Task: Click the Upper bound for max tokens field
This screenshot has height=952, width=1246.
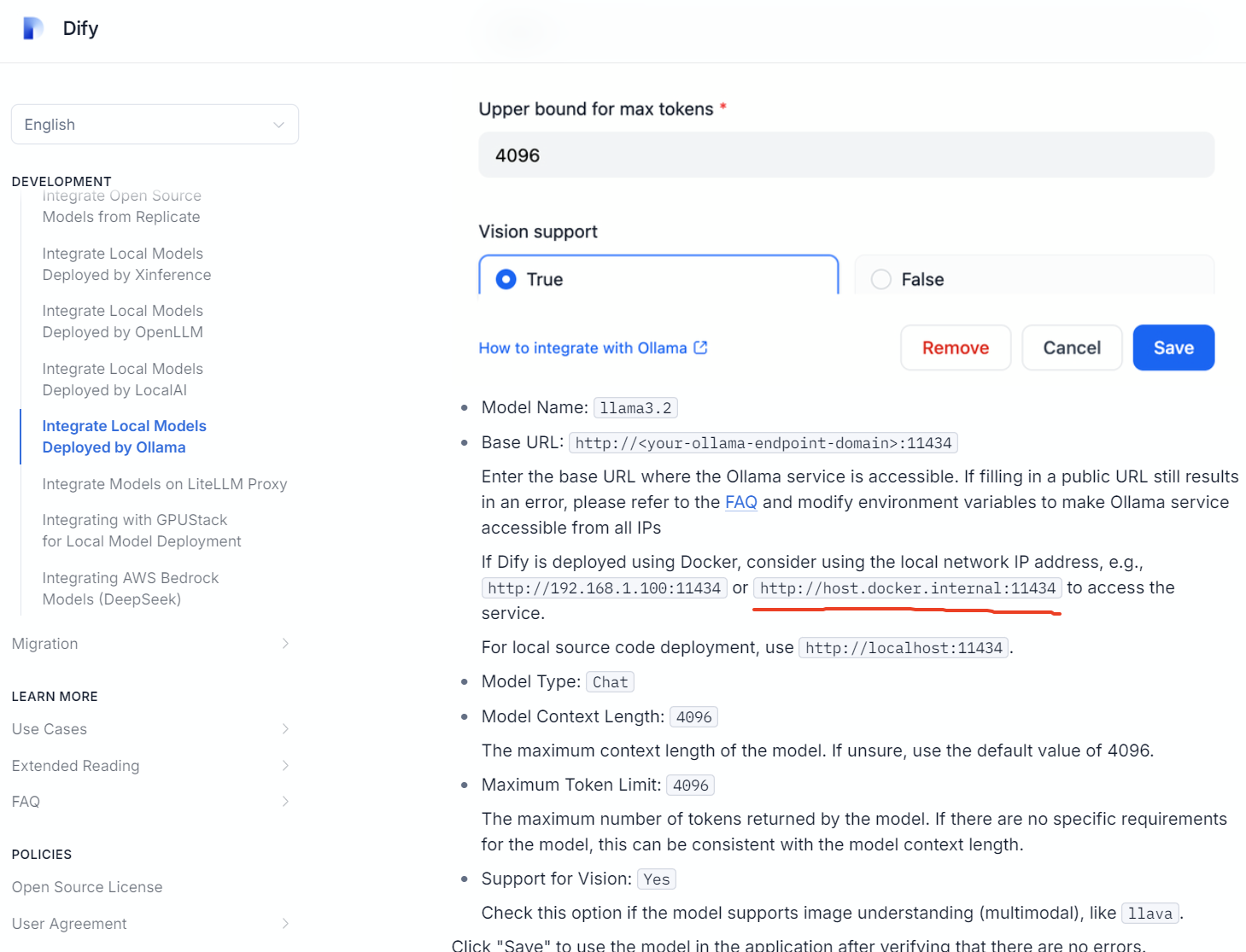Action: [x=845, y=155]
